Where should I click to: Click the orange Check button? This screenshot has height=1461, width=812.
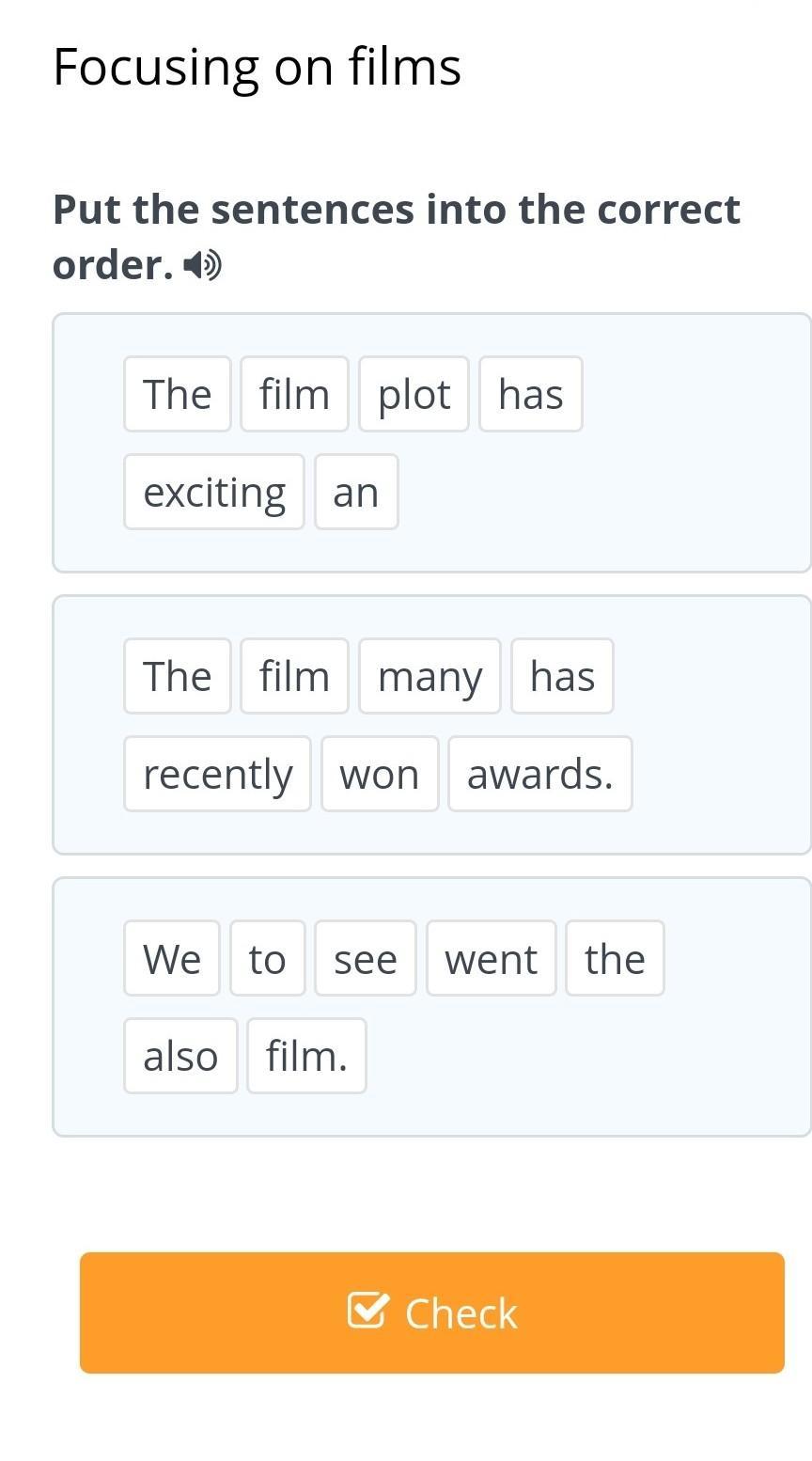tap(431, 1312)
